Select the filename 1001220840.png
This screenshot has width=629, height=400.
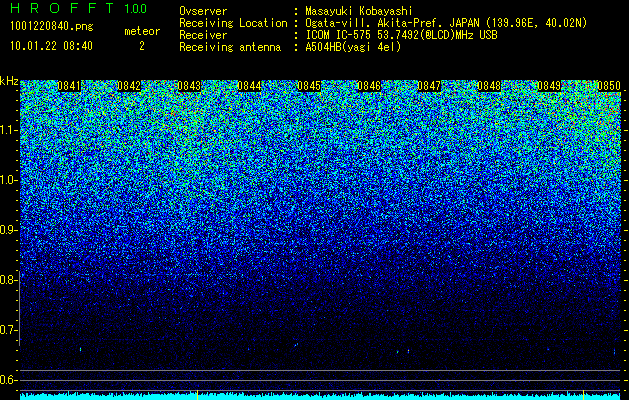[52, 27]
